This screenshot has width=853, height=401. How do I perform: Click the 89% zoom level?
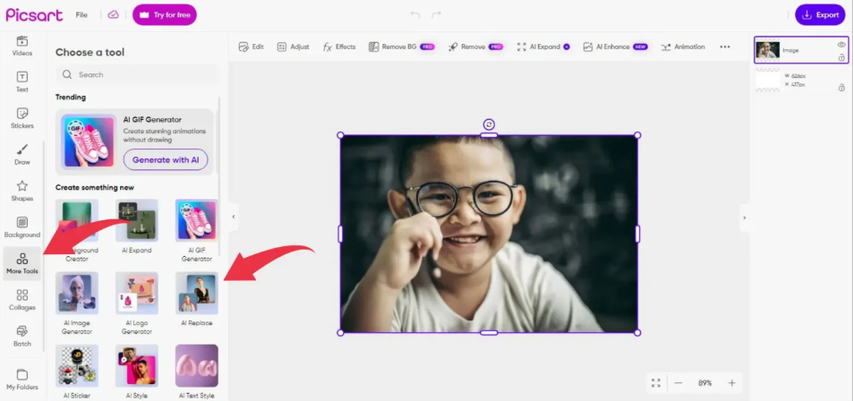click(705, 383)
